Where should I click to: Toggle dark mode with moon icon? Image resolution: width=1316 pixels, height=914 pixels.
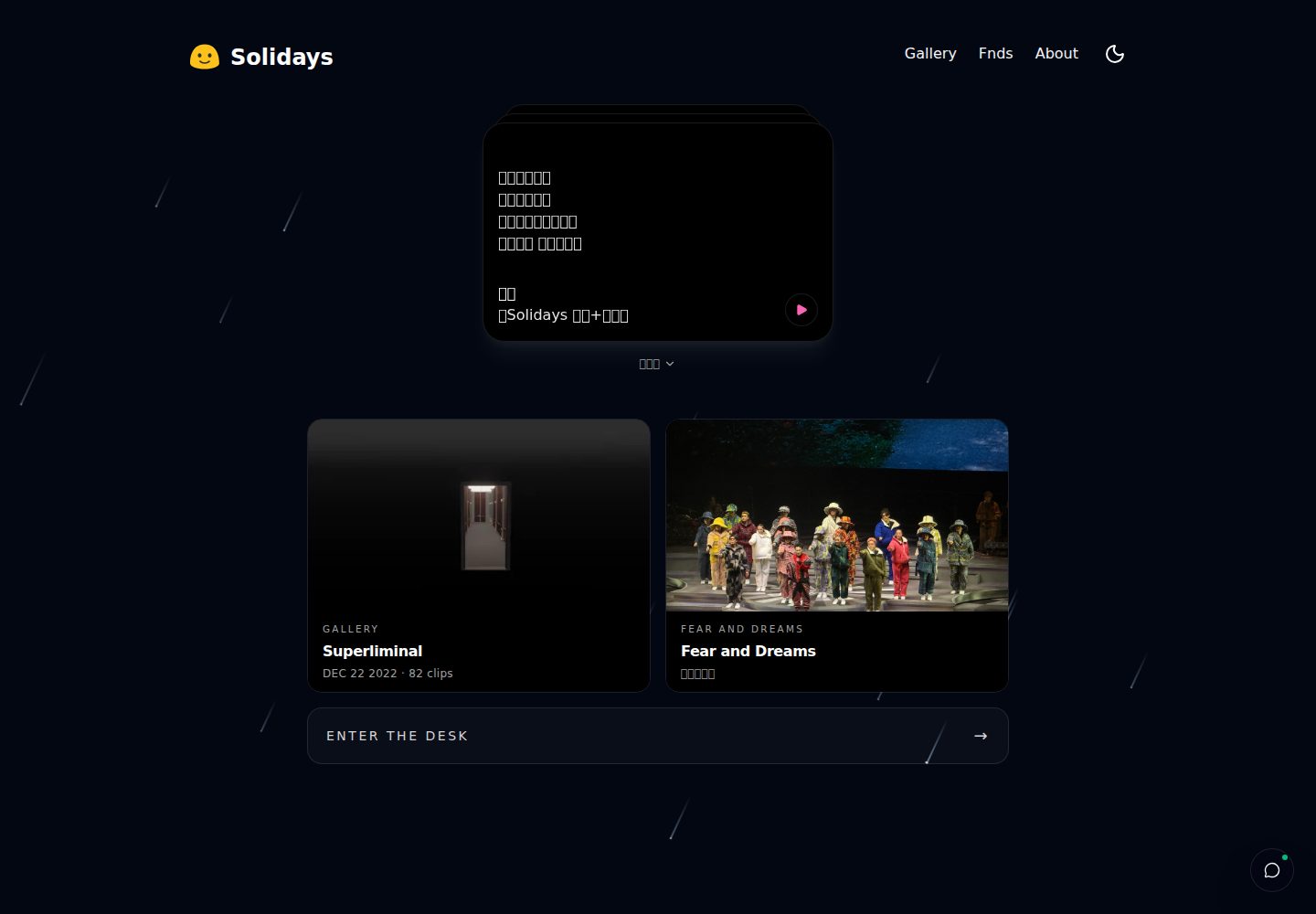tap(1115, 54)
